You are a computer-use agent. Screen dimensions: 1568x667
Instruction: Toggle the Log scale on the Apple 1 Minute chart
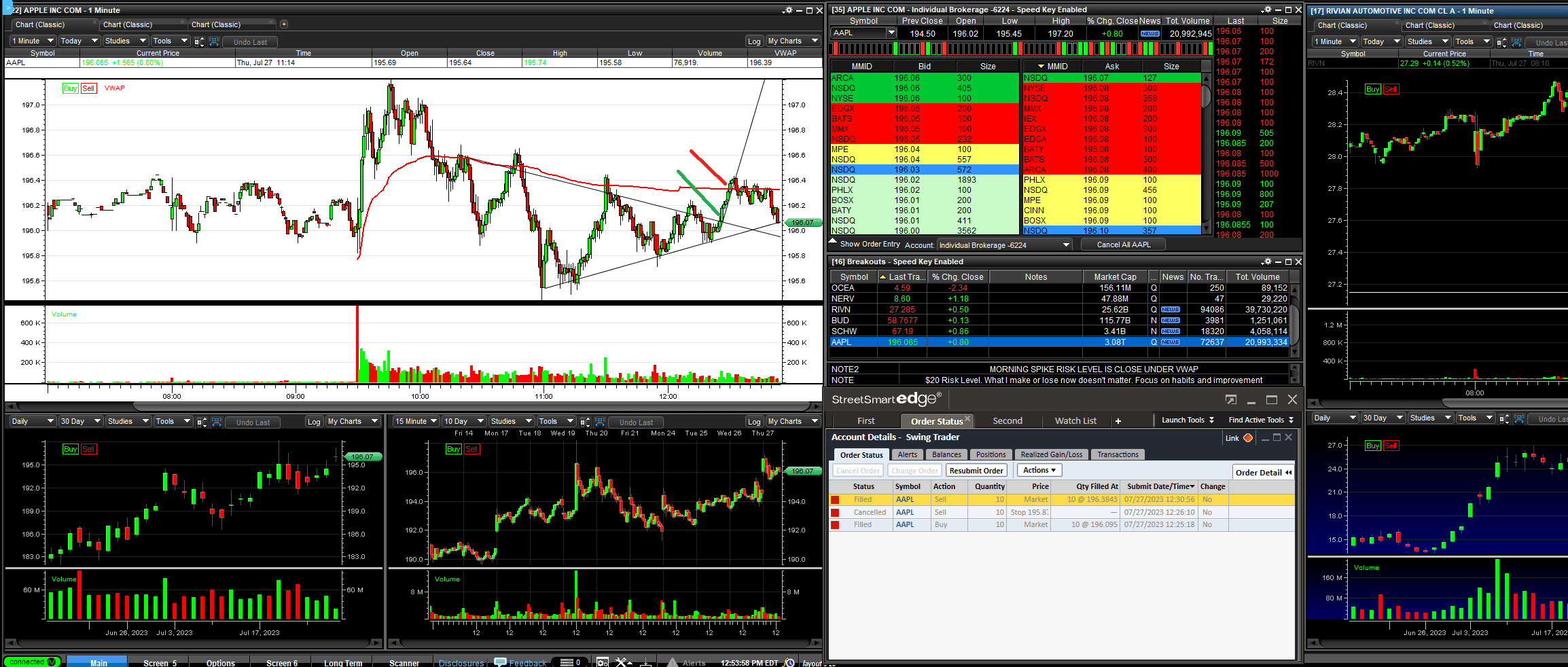tap(754, 41)
